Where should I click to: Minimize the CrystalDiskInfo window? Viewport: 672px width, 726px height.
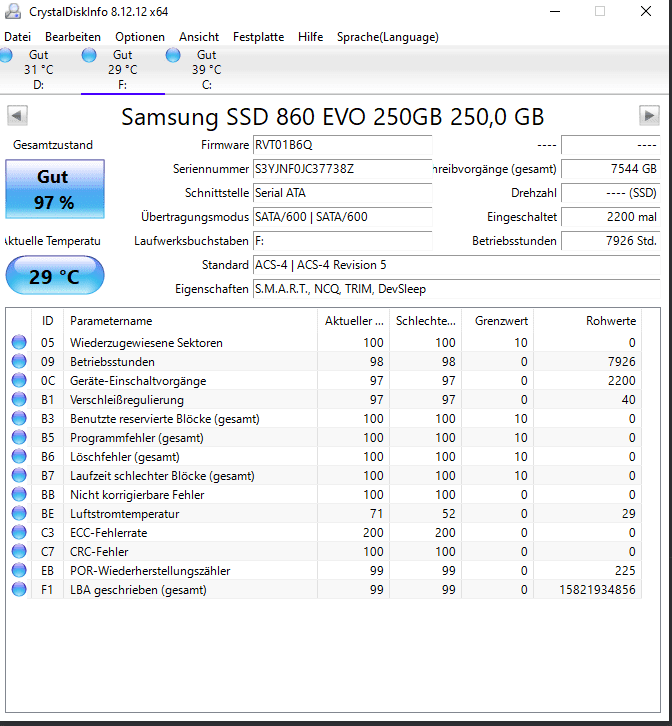555,11
